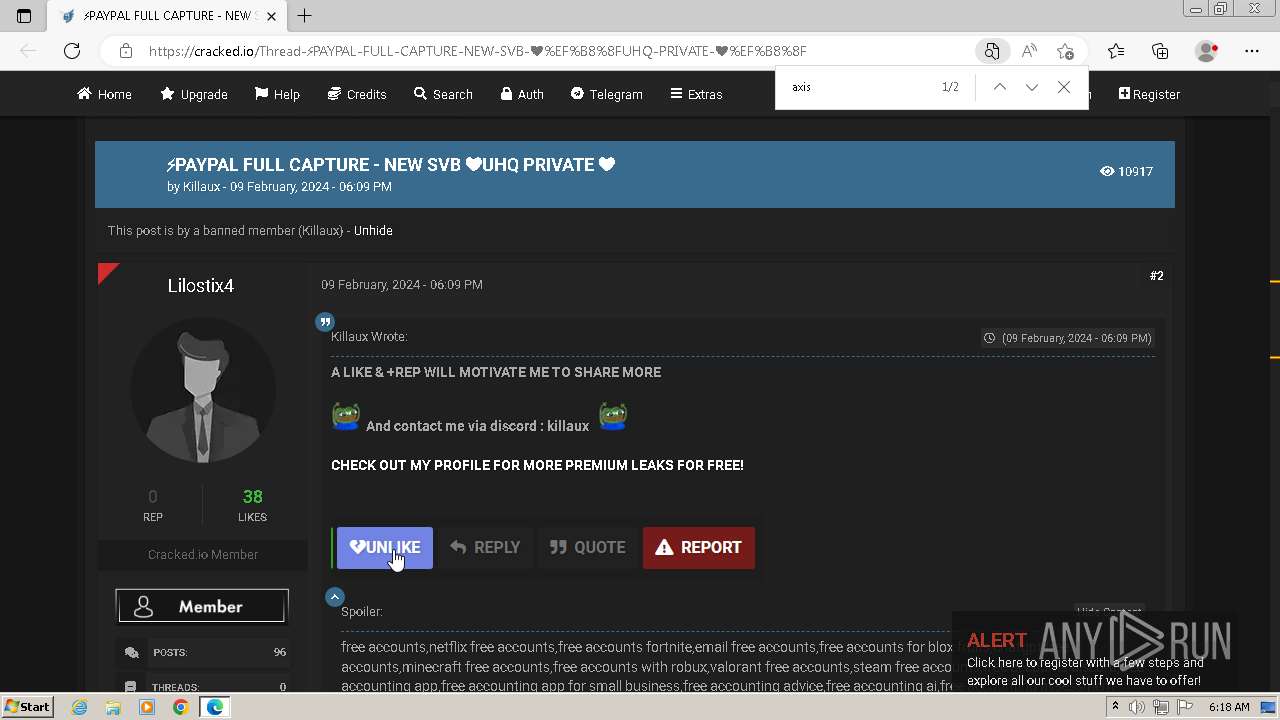Click the Unlike button
This screenshot has width=1280, height=720.
click(385, 547)
